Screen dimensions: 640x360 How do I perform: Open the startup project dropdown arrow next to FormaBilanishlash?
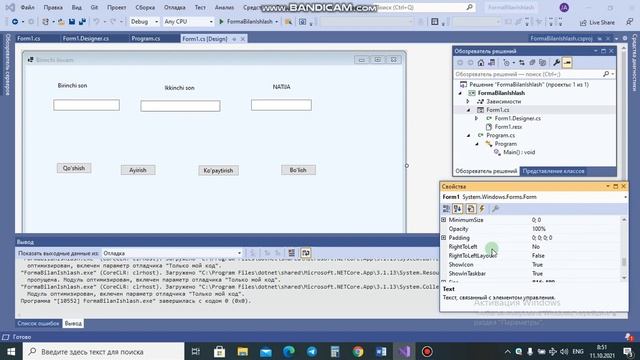276,22
